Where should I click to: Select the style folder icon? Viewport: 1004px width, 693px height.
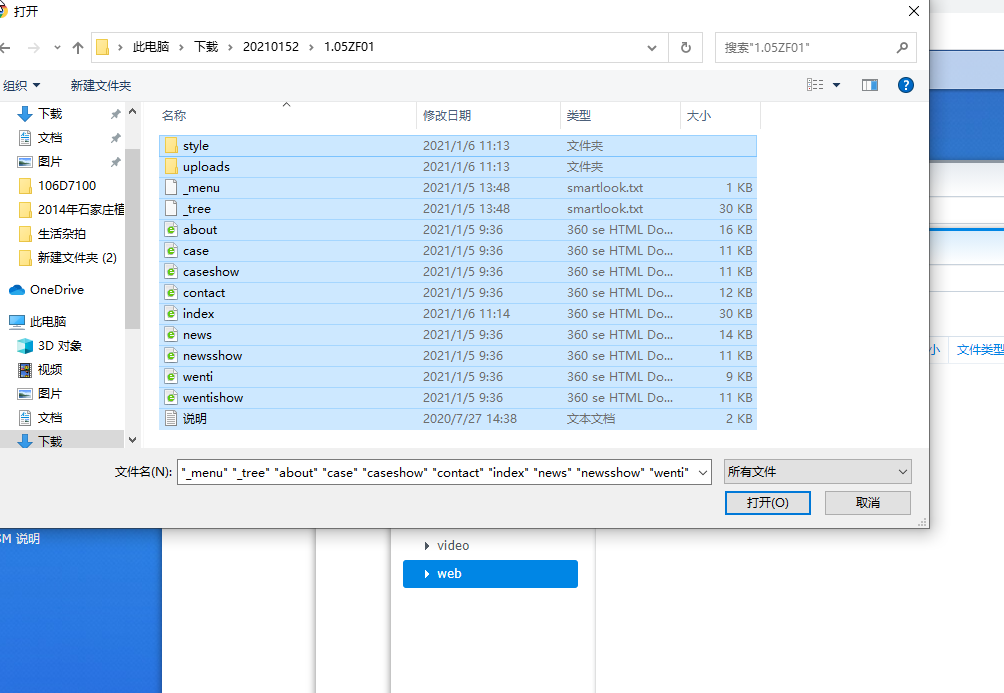pyautogui.click(x=171, y=146)
